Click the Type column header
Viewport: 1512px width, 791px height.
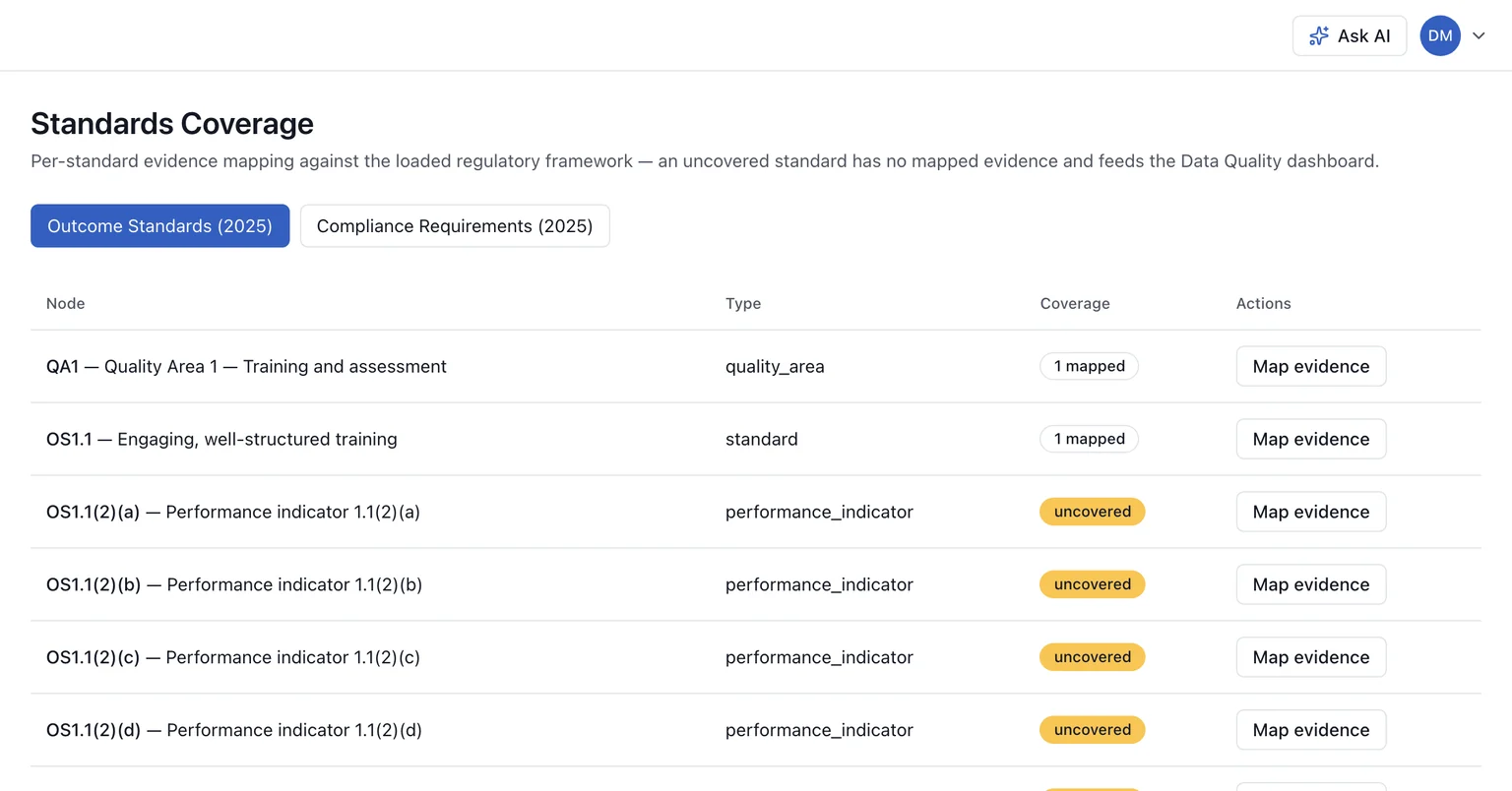[x=743, y=303]
